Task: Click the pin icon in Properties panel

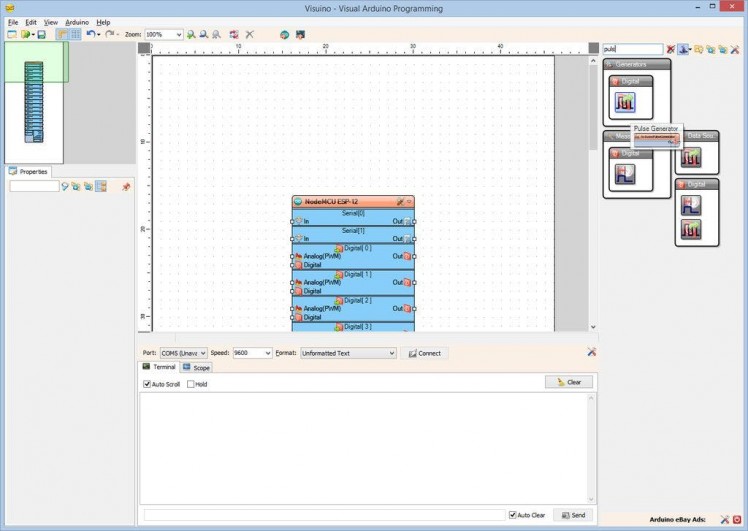Action: point(126,186)
